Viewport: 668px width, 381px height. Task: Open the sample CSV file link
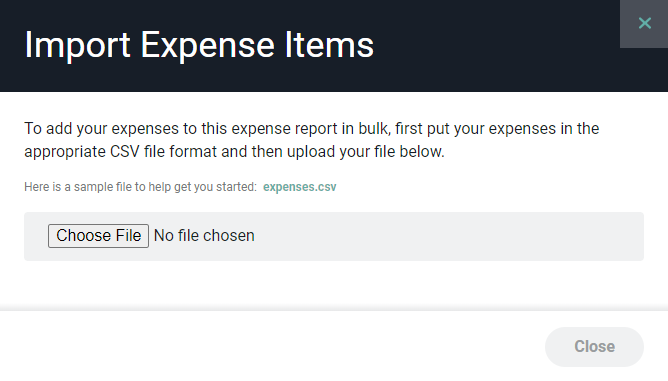click(x=299, y=187)
